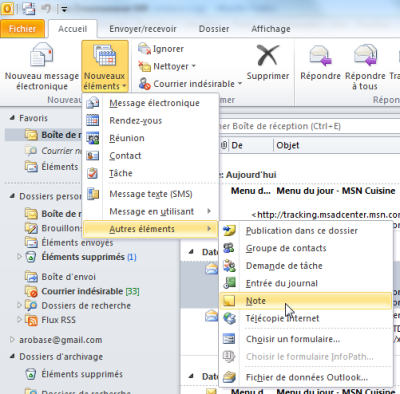This screenshot has width=400, height=394.
Task: Click the Ignorer icon in ribbon
Action: [144, 49]
